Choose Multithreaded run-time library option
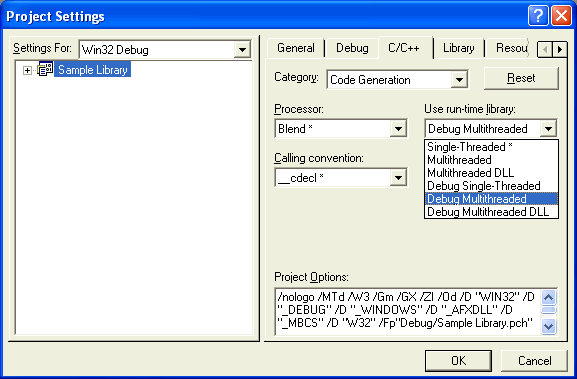The image size is (577, 379). [491, 160]
